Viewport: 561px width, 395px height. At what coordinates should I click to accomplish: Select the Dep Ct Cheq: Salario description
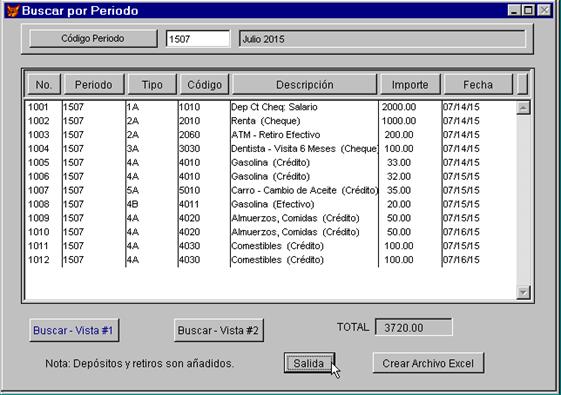point(274,107)
